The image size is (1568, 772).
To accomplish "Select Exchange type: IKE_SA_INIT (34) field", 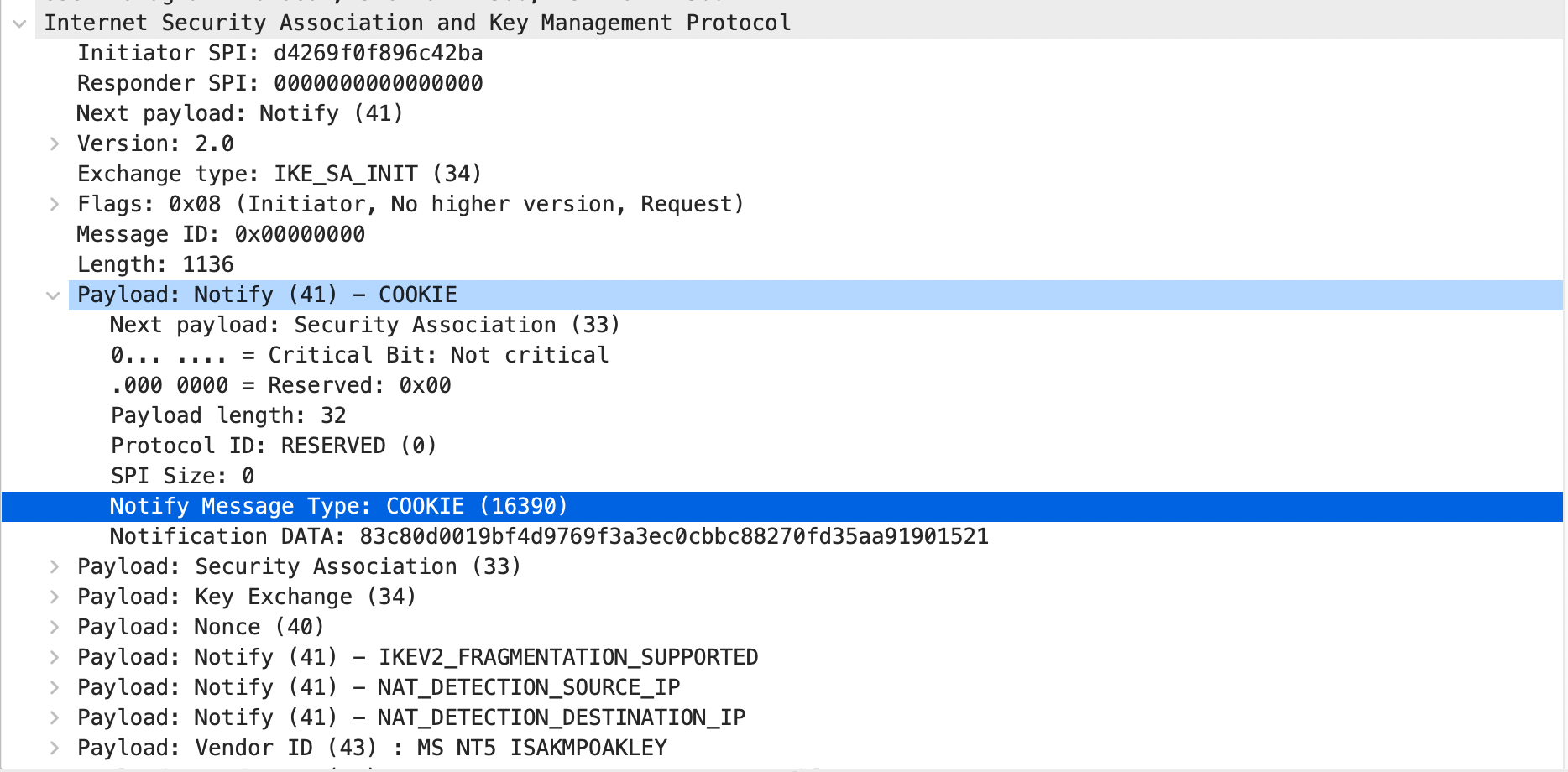I will (x=280, y=175).
